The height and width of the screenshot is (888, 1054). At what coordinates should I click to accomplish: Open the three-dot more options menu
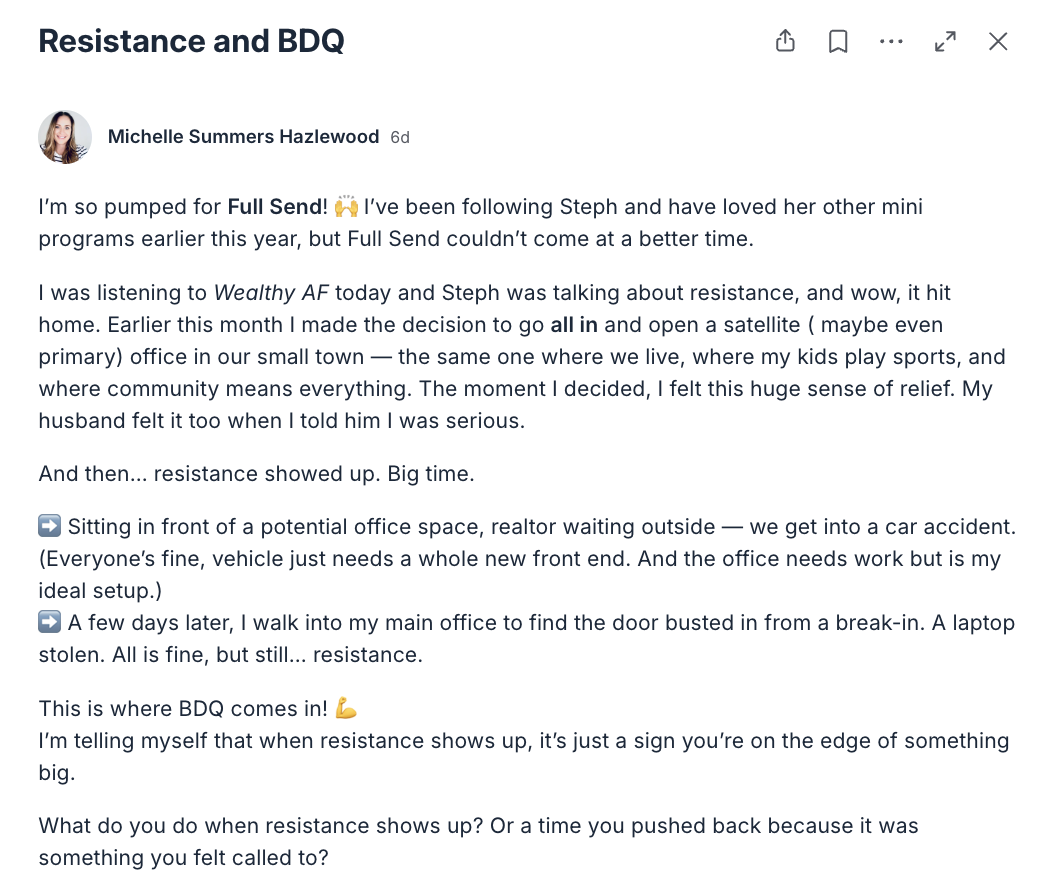point(891,41)
